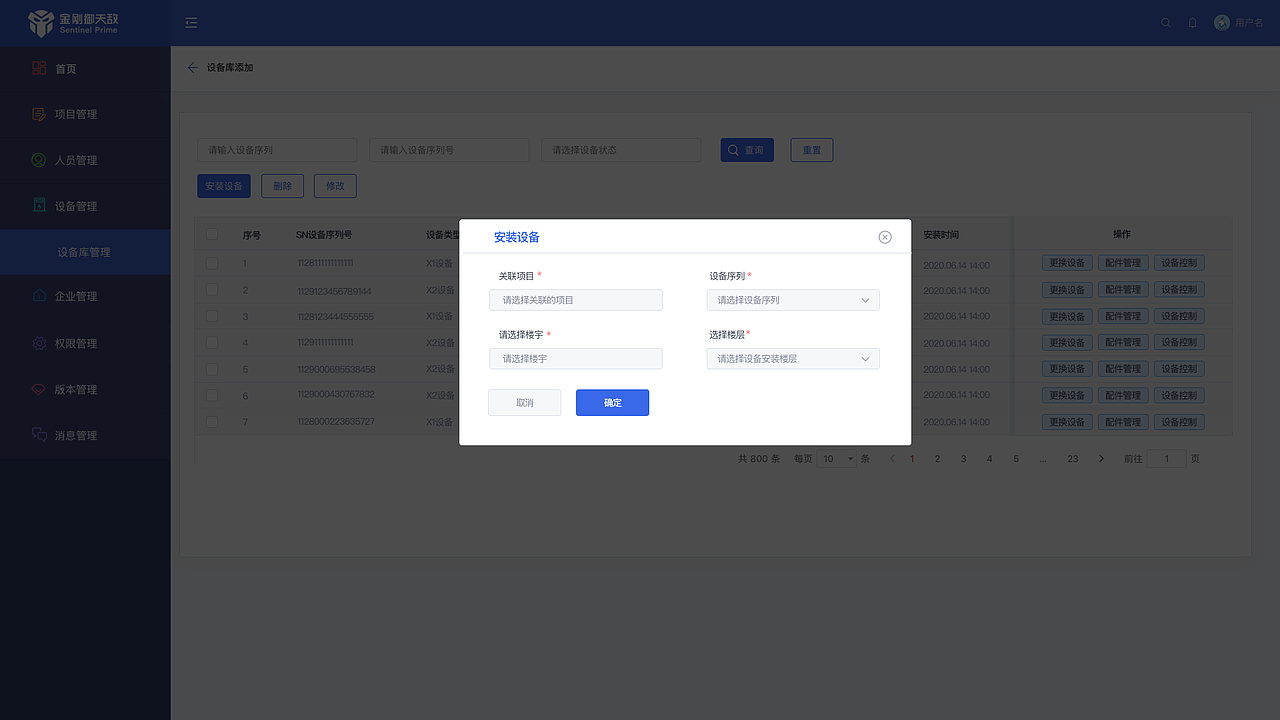Open the 请选择设备状态 filter dropdown
The height and width of the screenshot is (720, 1280).
[x=621, y=150]
